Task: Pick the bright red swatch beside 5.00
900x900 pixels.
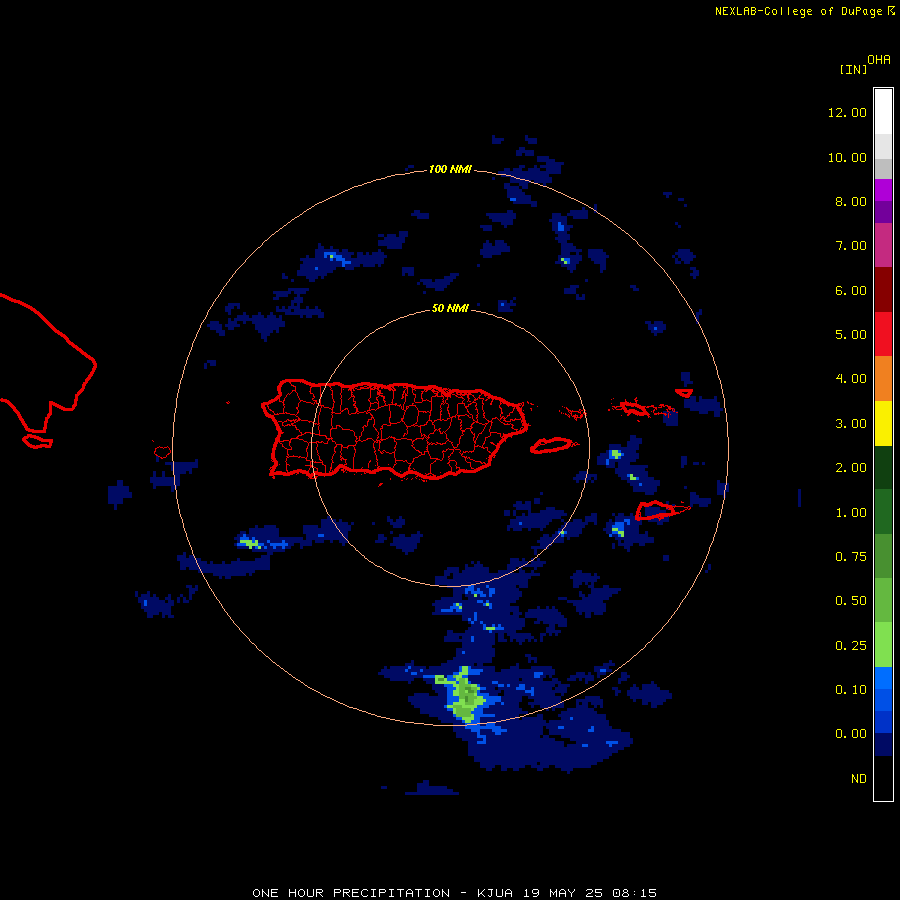Action: pos(883,334)
